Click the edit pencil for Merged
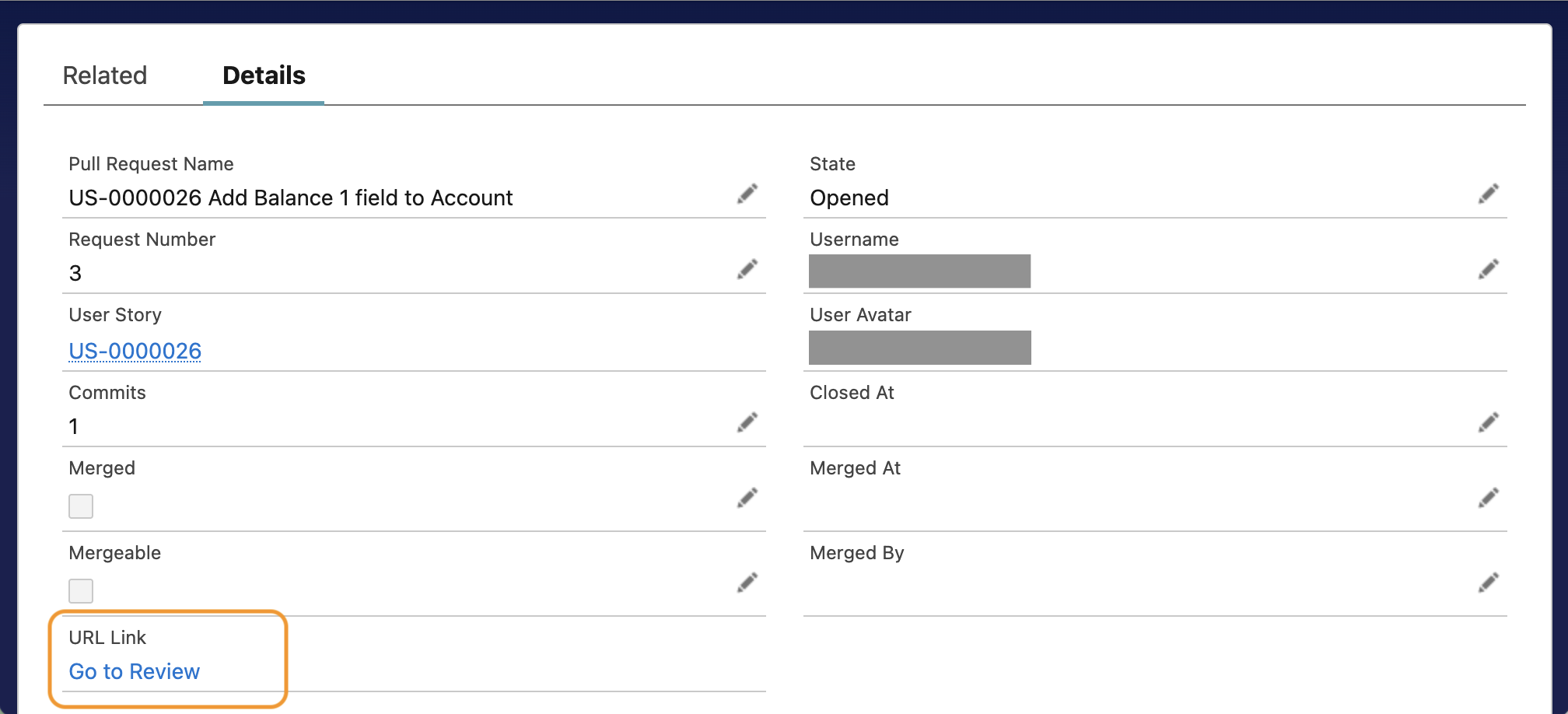 point(747,498)
